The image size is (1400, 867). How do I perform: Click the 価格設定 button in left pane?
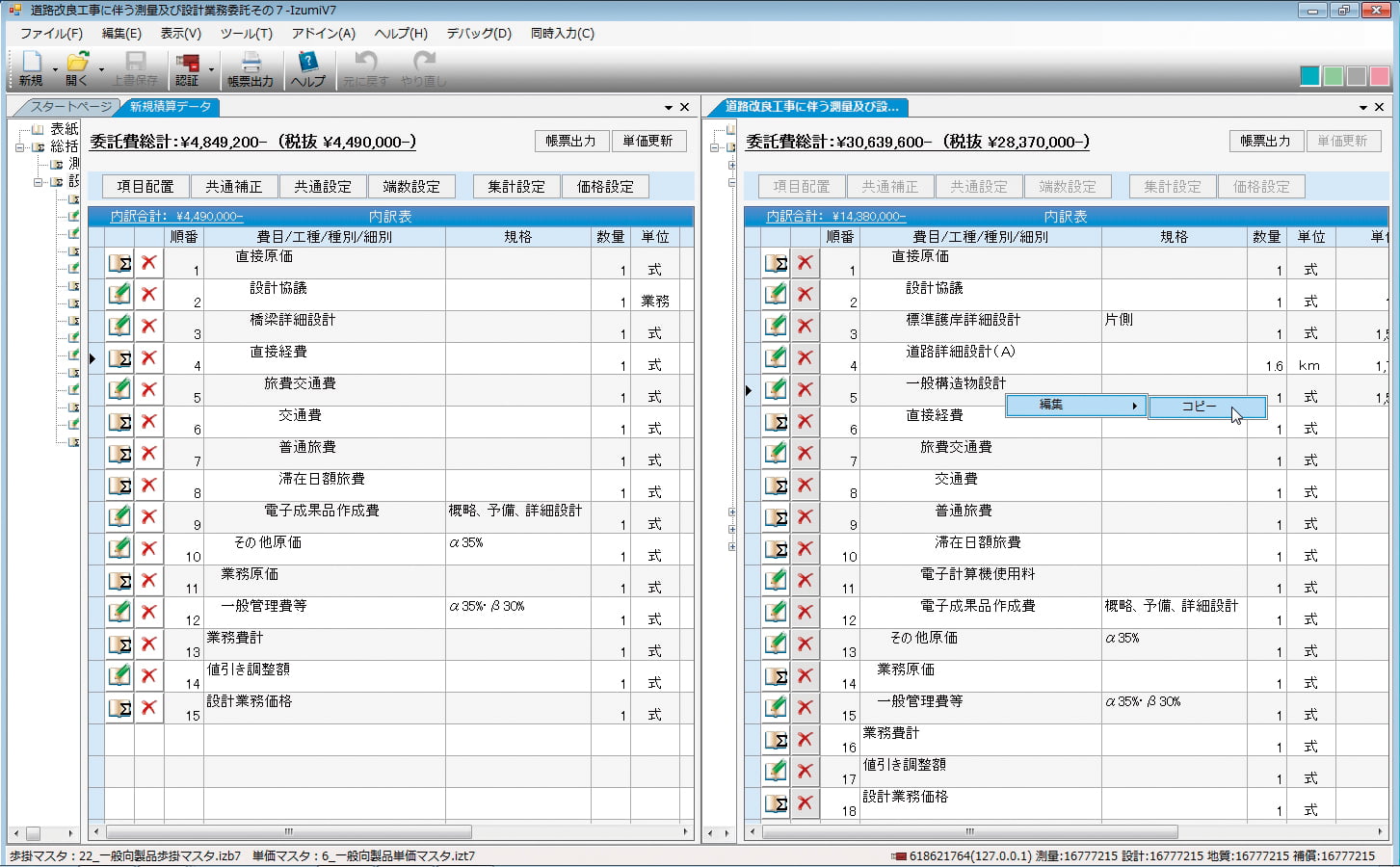point(605,187)
